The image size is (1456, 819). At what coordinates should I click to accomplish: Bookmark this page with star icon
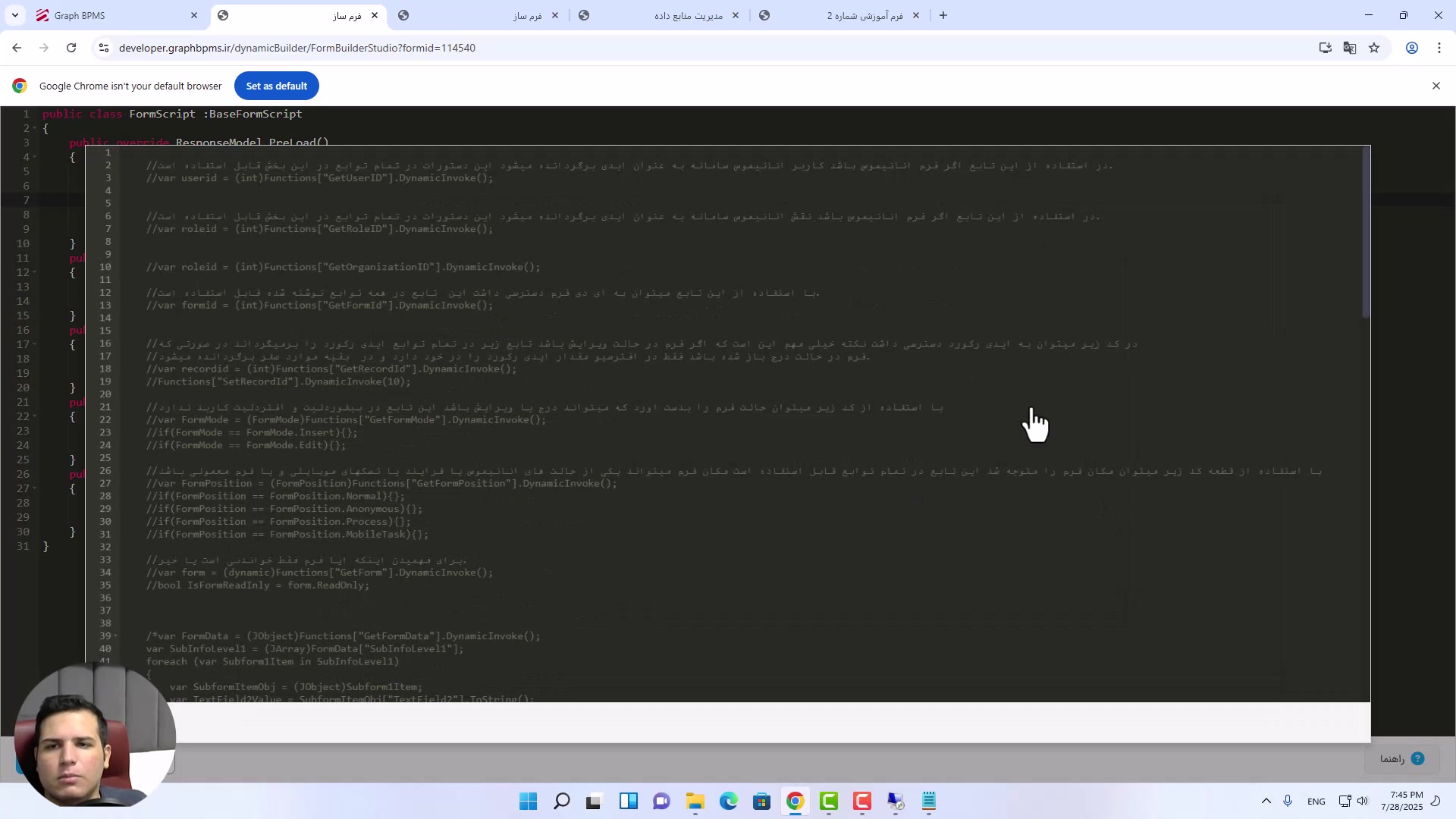tap(1374, 48)
